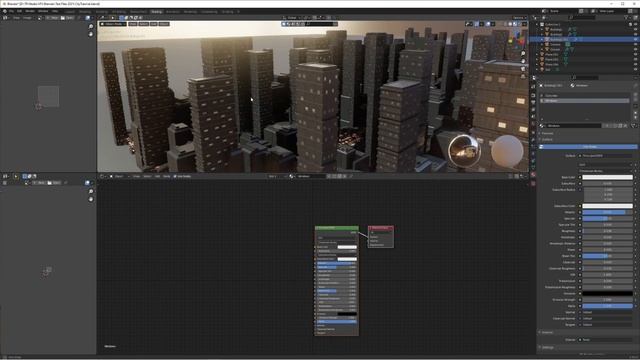
Task: Open the Slot dropdown in node editor
Action: coord(276,176)
